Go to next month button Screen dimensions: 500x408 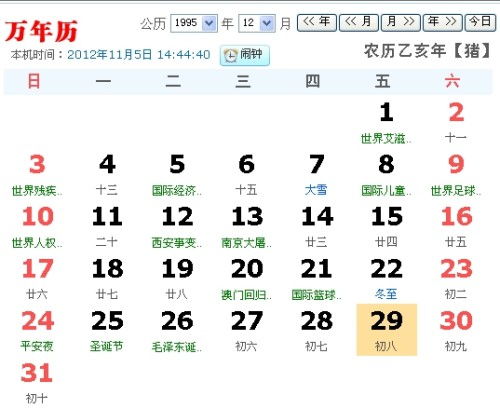click(x=401, y=23)
